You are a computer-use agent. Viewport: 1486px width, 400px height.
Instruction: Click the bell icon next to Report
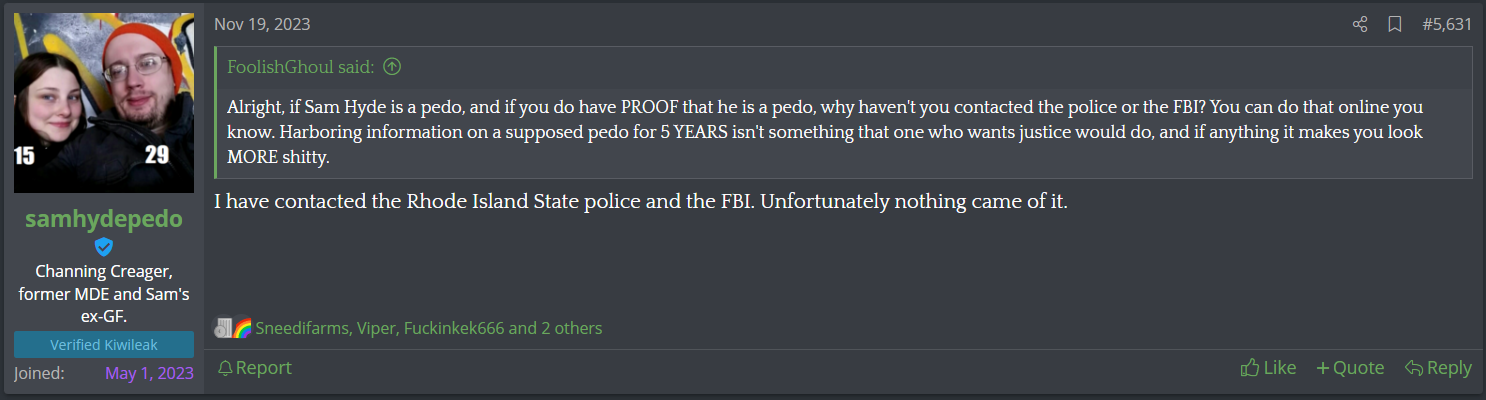pos(225,368)
